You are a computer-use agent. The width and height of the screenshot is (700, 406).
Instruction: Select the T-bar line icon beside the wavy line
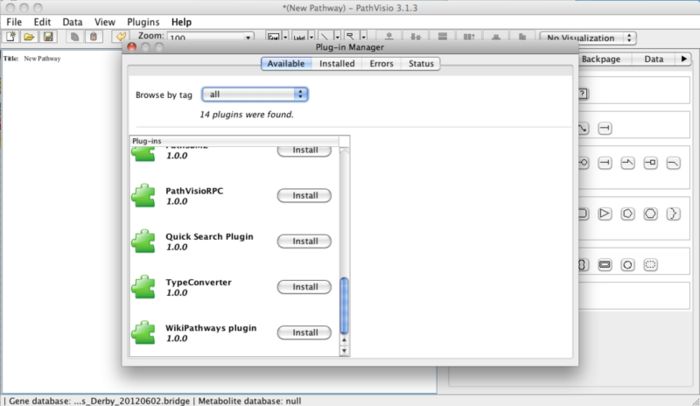point(604,129)
